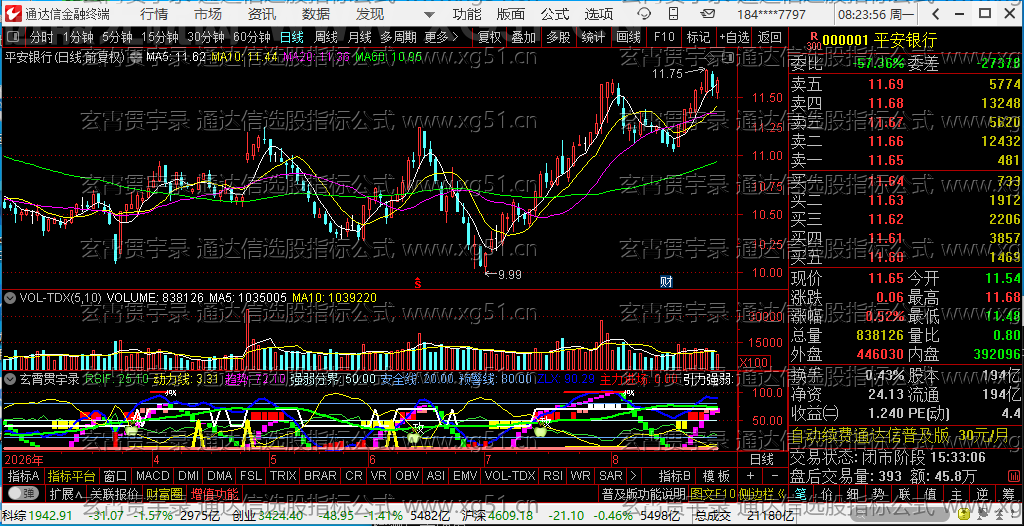Click the 卖五 11.69 order book row

coord(906,84)
